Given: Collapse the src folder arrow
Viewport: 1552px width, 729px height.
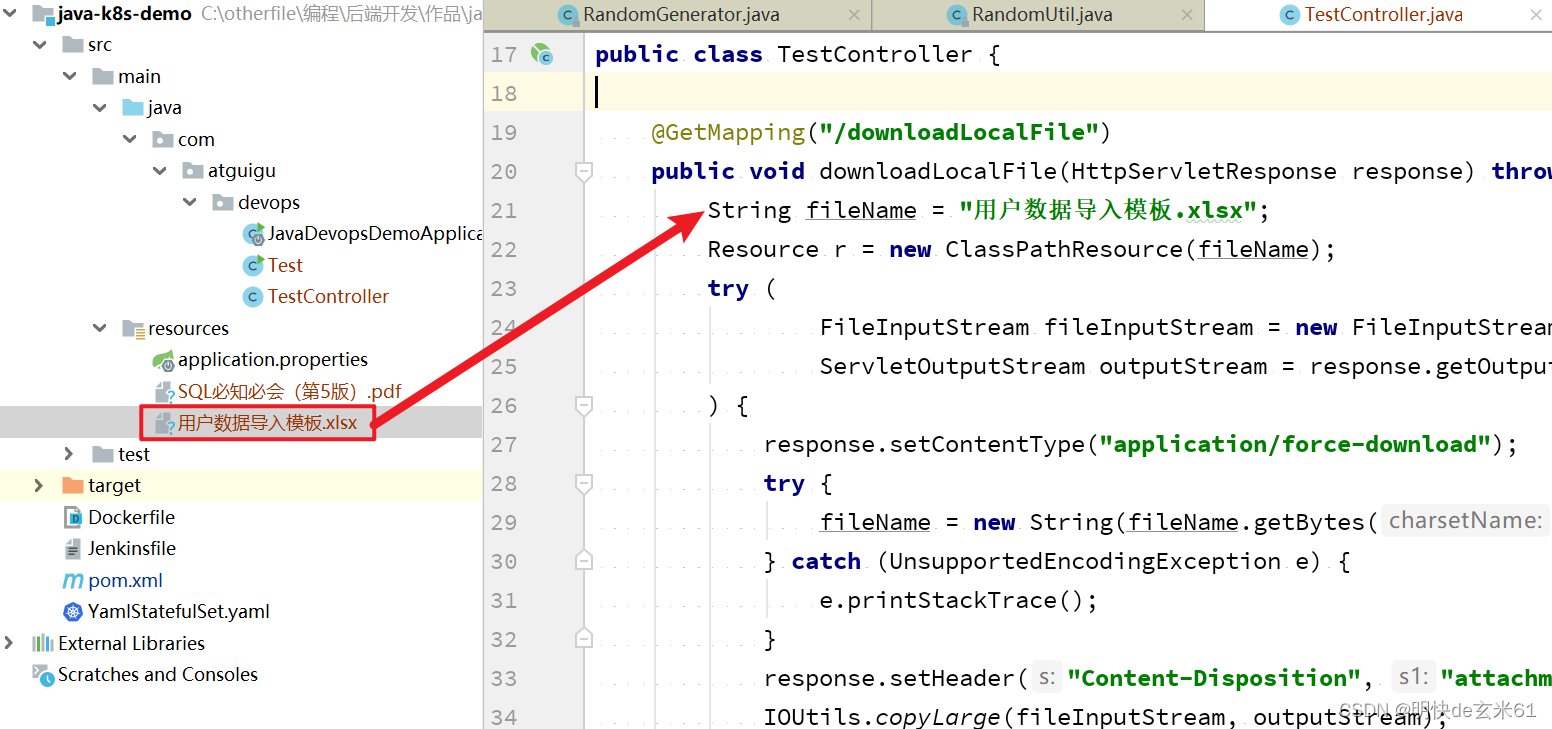Looking at the screenshot, I should [x=40, y=45].
